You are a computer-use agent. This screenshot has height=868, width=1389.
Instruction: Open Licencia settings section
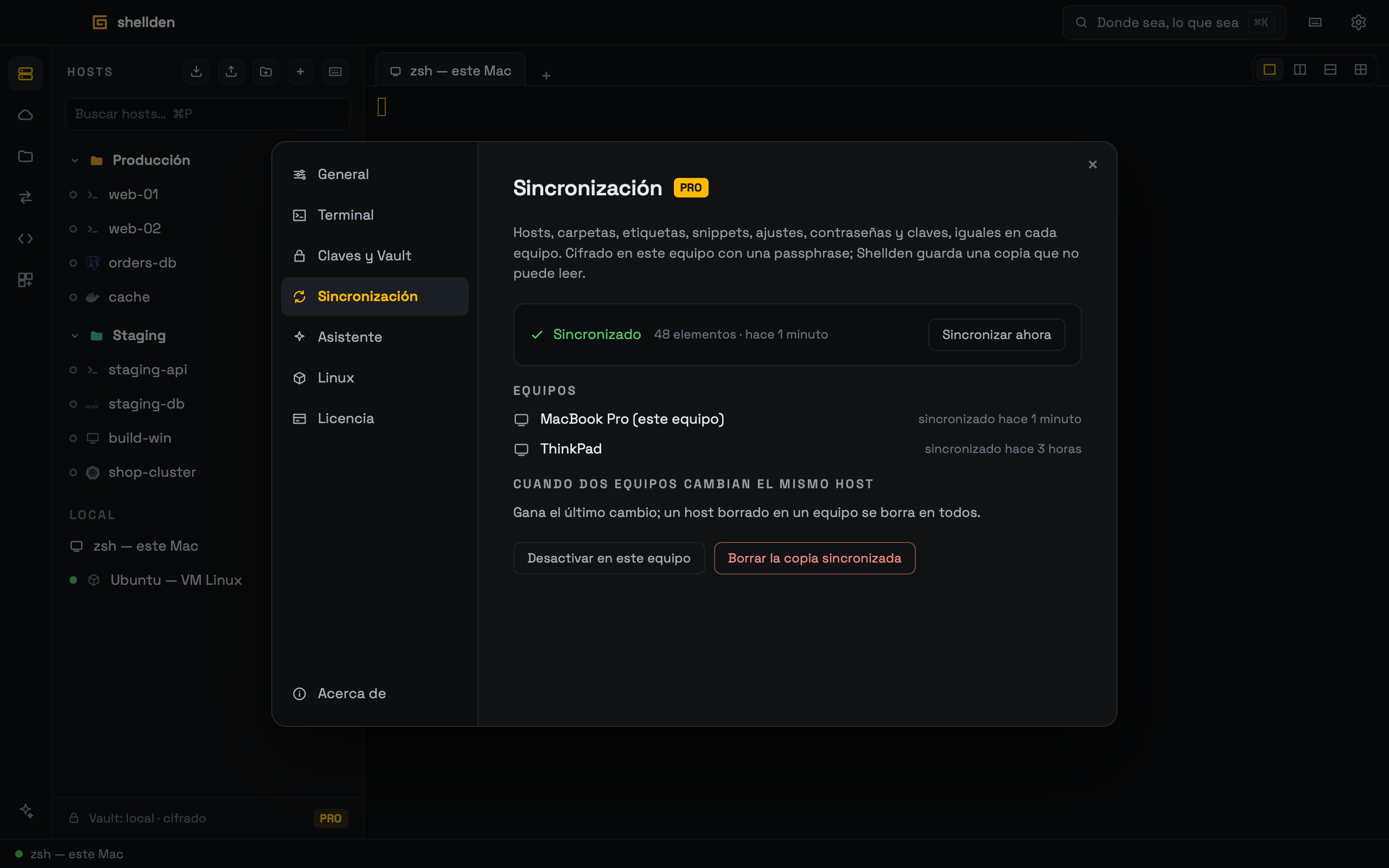click(x=375, y=418)
